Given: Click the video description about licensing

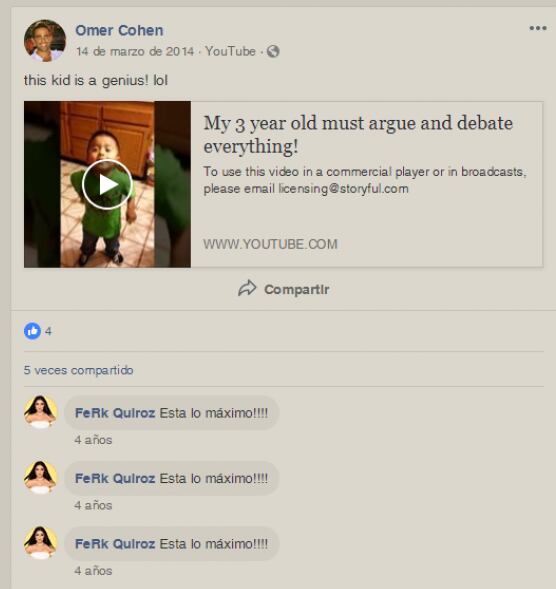Looking at the screenshot, I should point(365,180).
